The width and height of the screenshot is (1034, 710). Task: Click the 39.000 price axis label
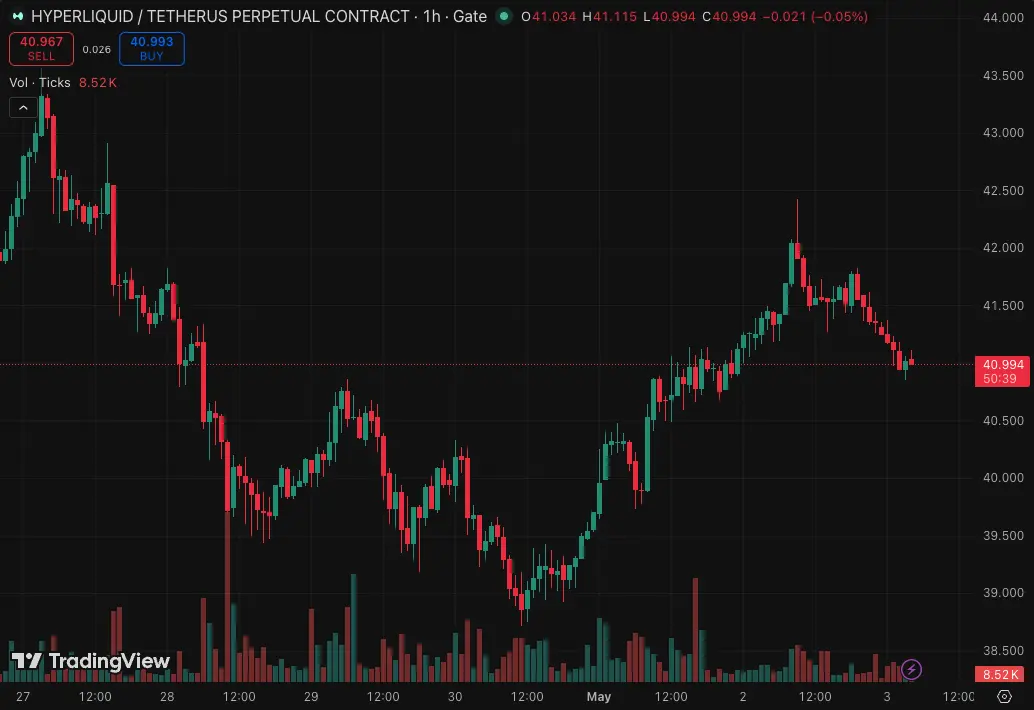[x=1003, y=593]
